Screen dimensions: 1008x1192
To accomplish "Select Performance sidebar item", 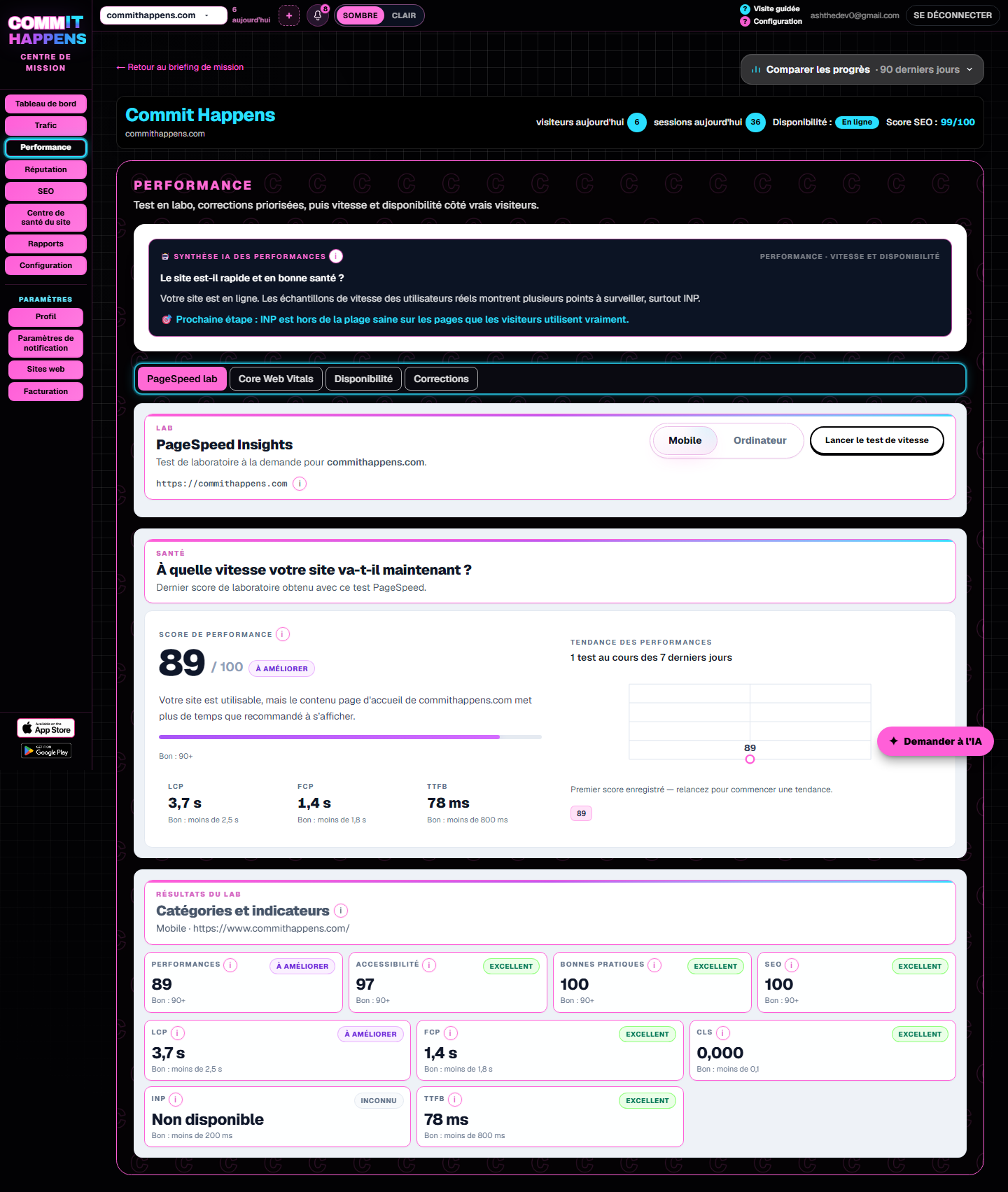I will click(x=46, y=148).
